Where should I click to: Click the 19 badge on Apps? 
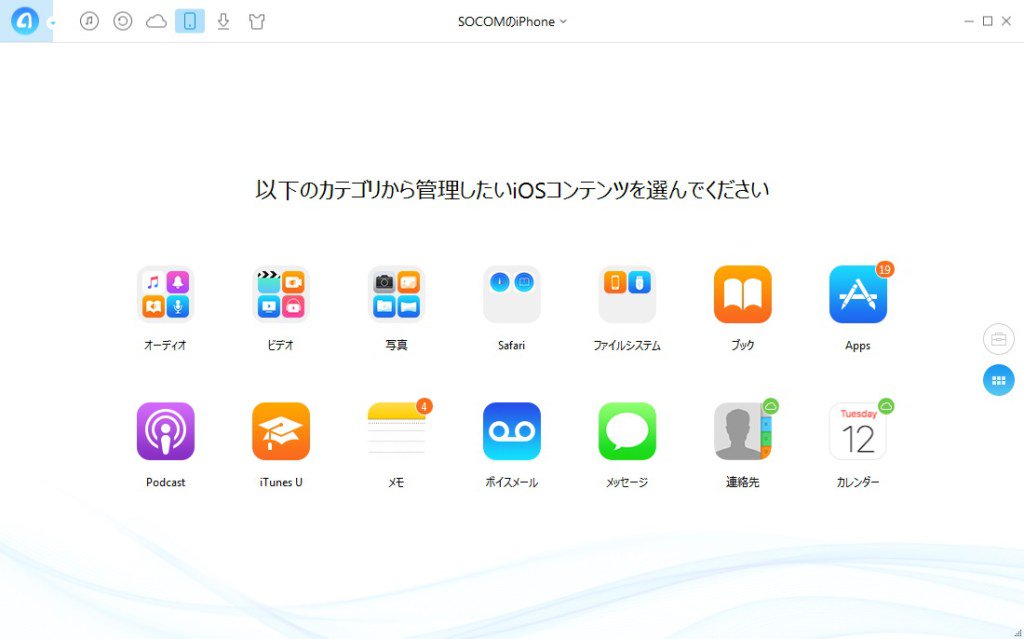pos(885,269)
